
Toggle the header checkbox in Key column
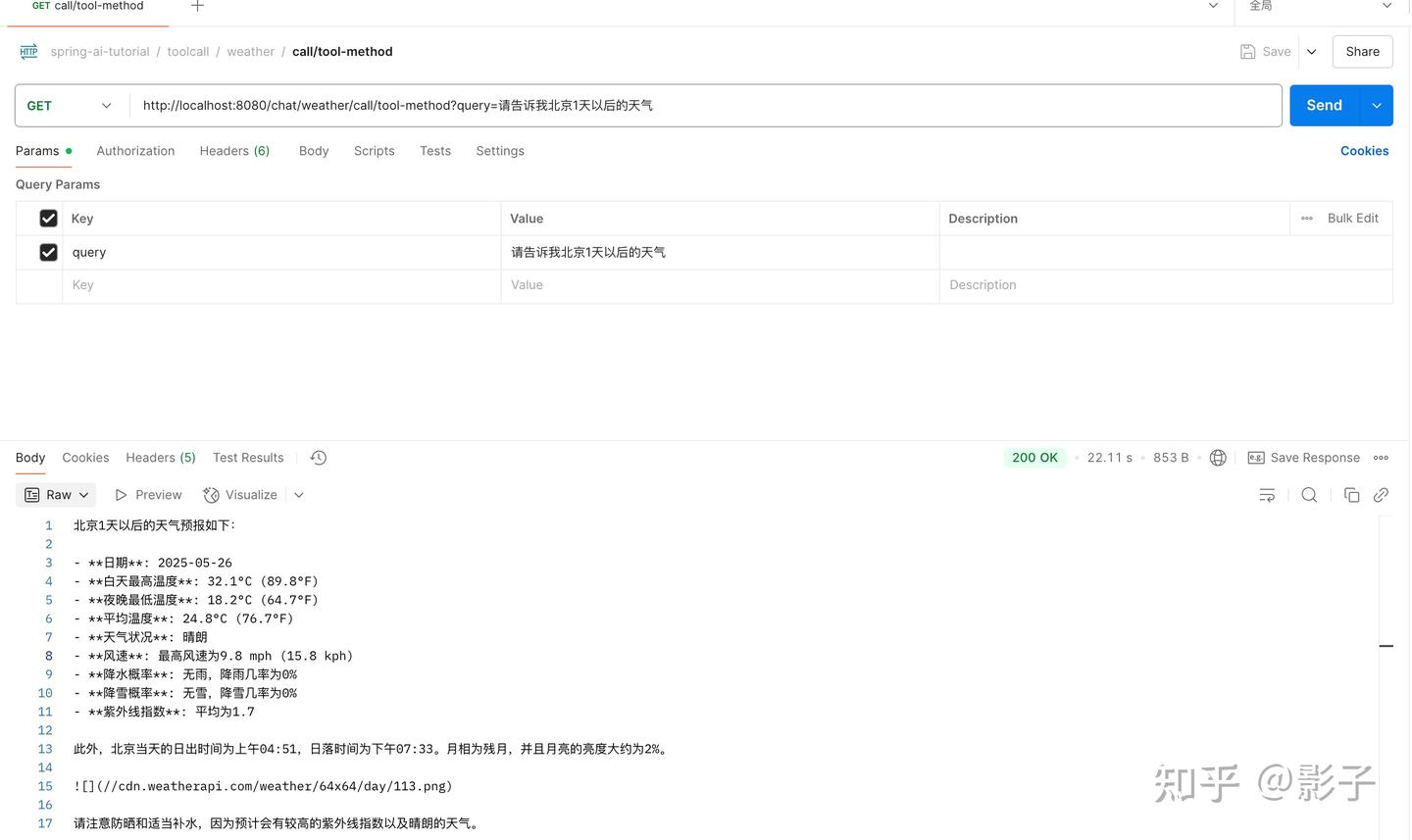point(48,218)
